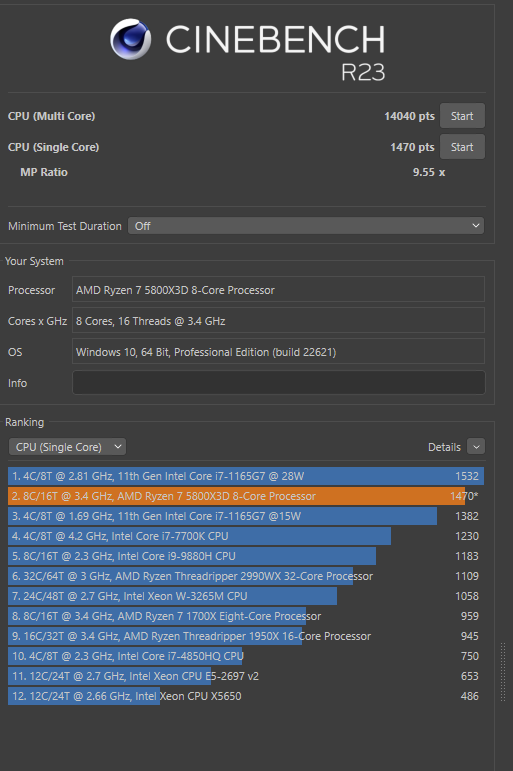The image size is (513, 771).
Task: Select ranking row 12 Xeon X5650
Action: [x=246, y=696]
